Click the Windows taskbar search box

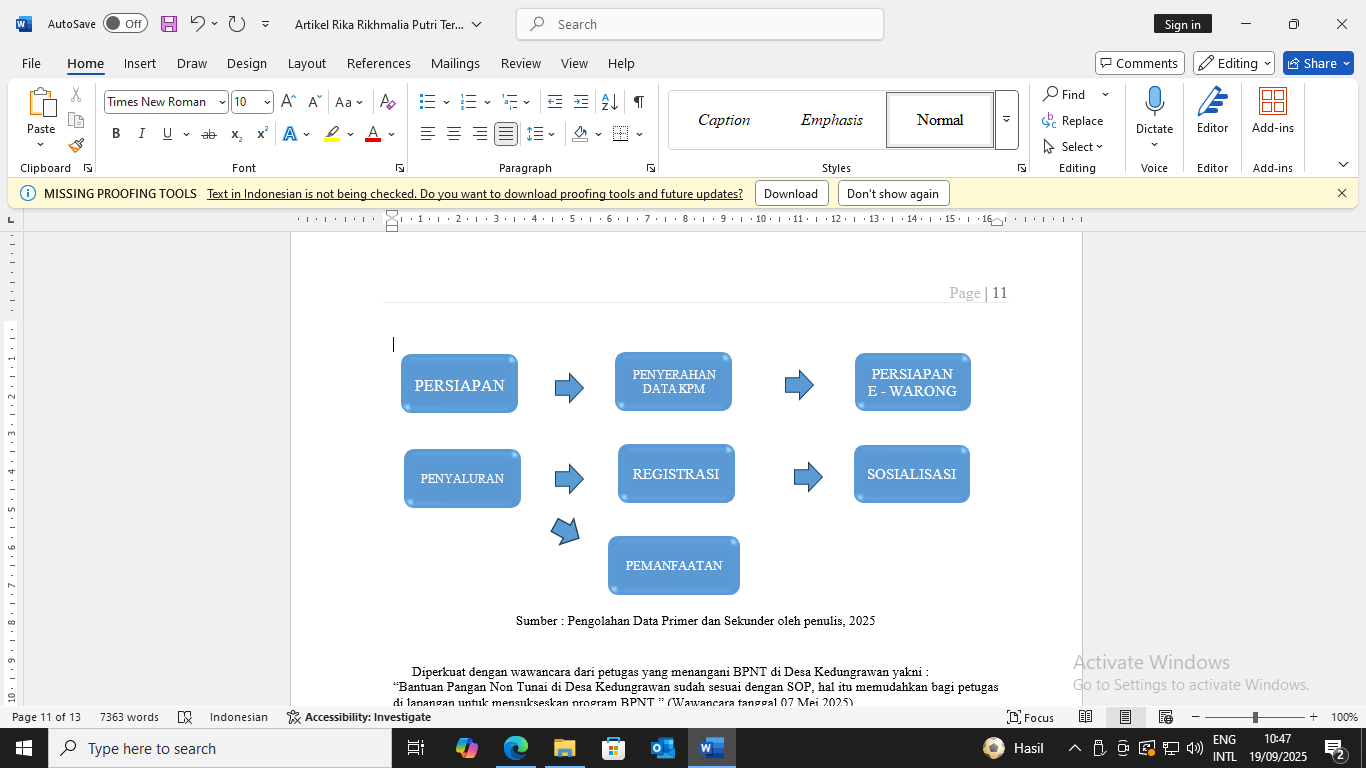pyautogui.click(x=220, y=748)
